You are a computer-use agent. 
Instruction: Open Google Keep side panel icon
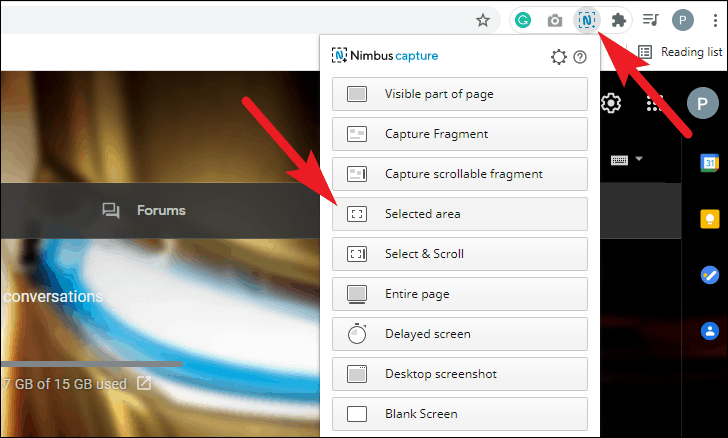coord(709,219)
